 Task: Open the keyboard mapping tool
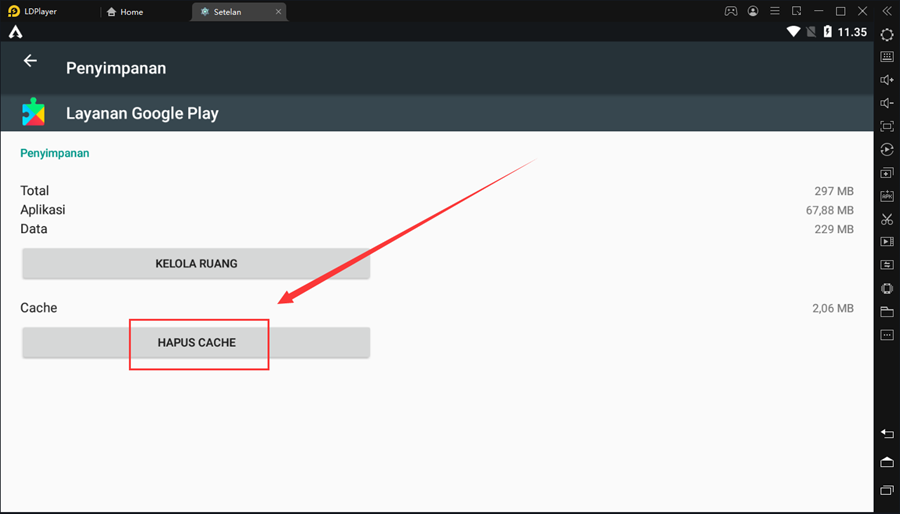(x=887, y=57)
